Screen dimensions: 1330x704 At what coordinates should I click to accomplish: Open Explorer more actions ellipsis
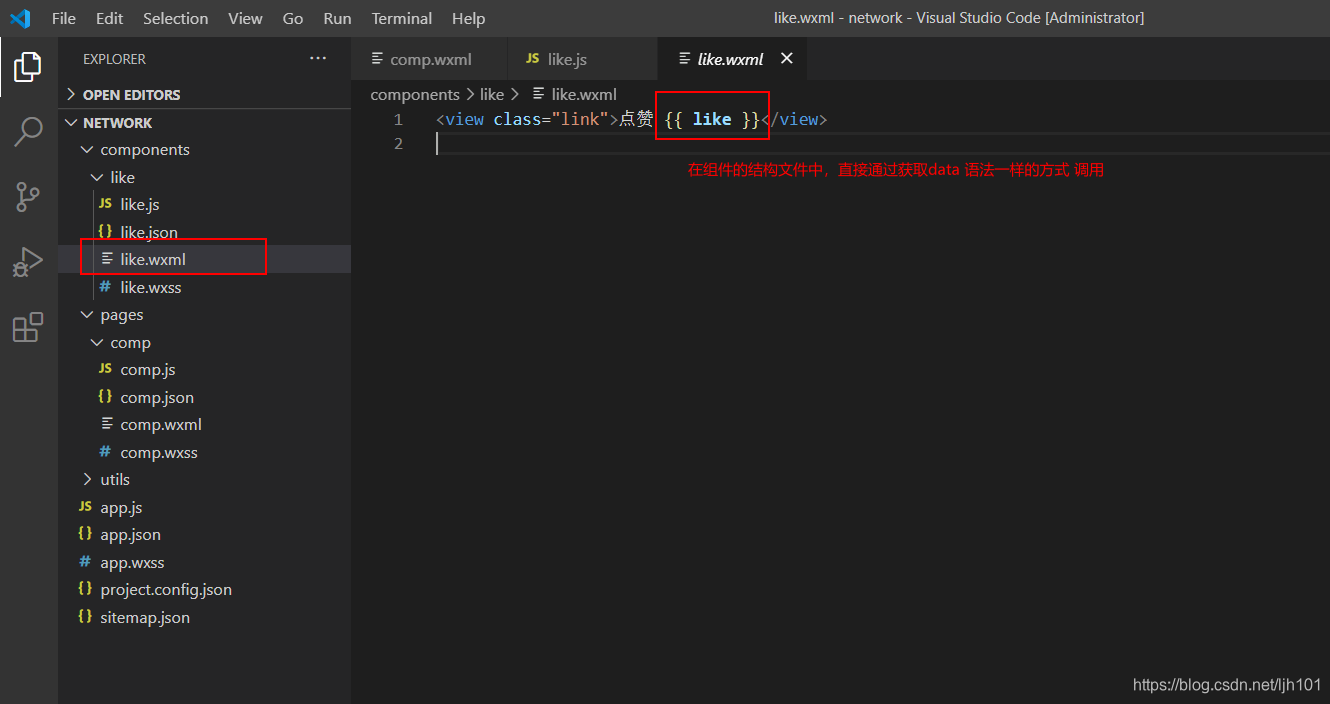318,59
